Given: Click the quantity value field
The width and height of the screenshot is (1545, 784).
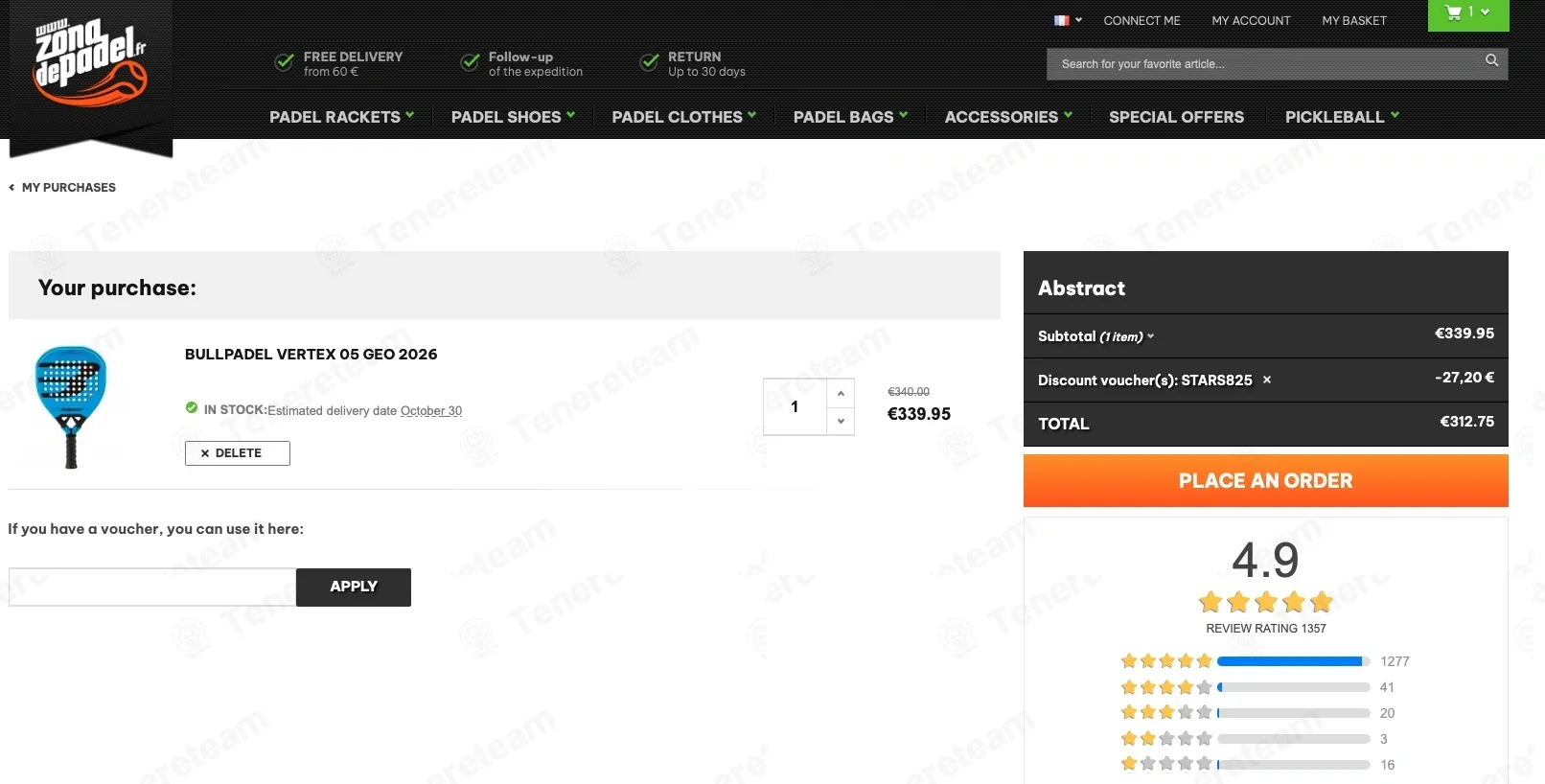Looking at the screenshot, I should 795,406.
